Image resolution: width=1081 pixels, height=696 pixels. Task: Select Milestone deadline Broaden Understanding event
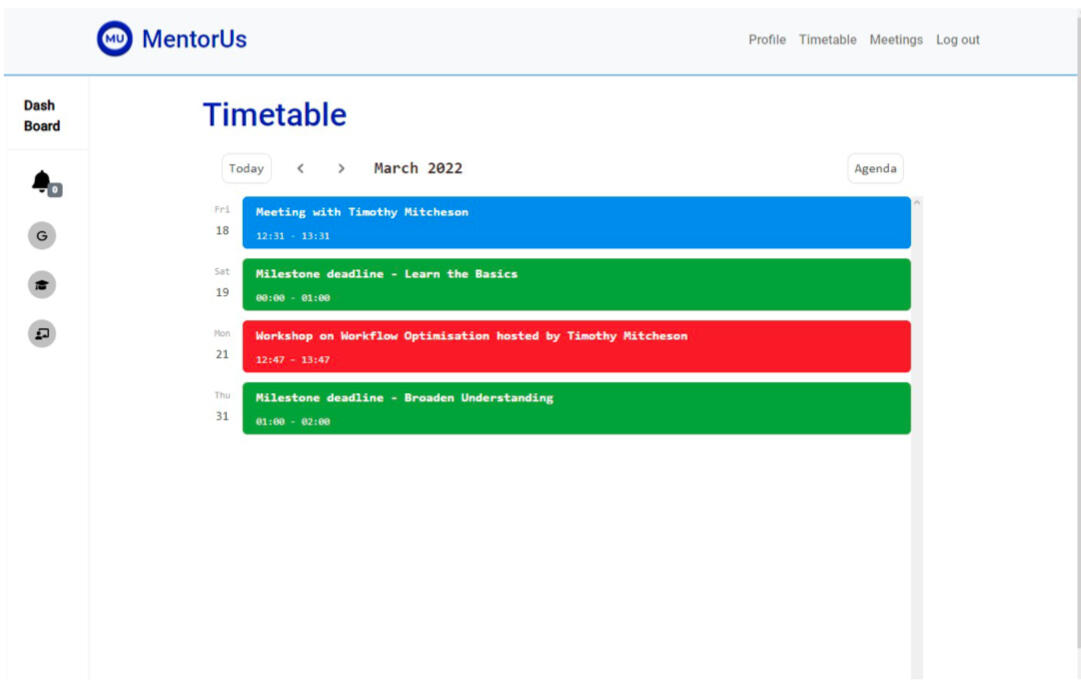tap(576, 409)
